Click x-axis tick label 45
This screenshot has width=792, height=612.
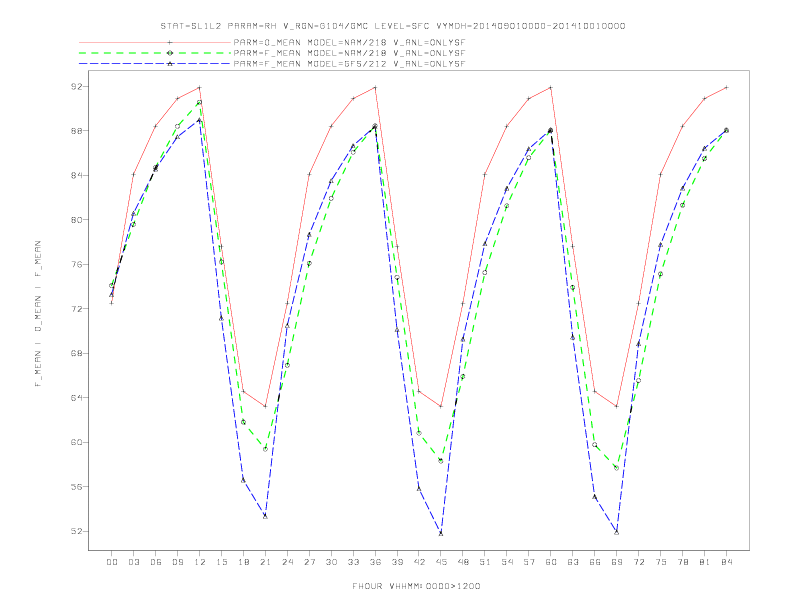(441, 562)
